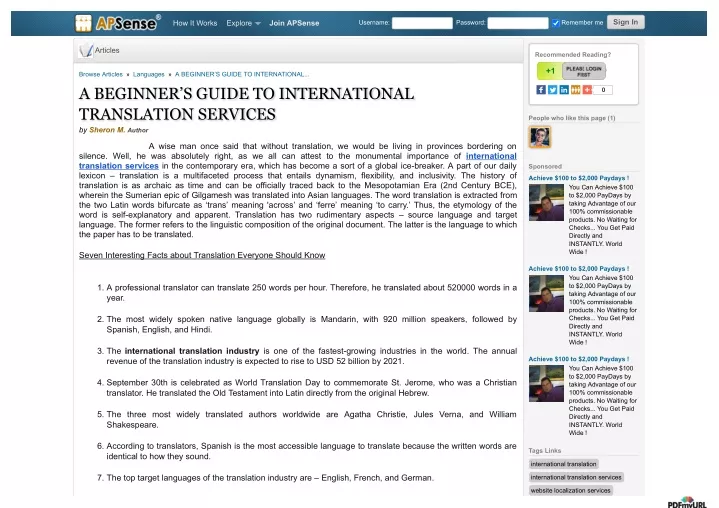Click the third sponsored ad thumbnail

(546, 384)
